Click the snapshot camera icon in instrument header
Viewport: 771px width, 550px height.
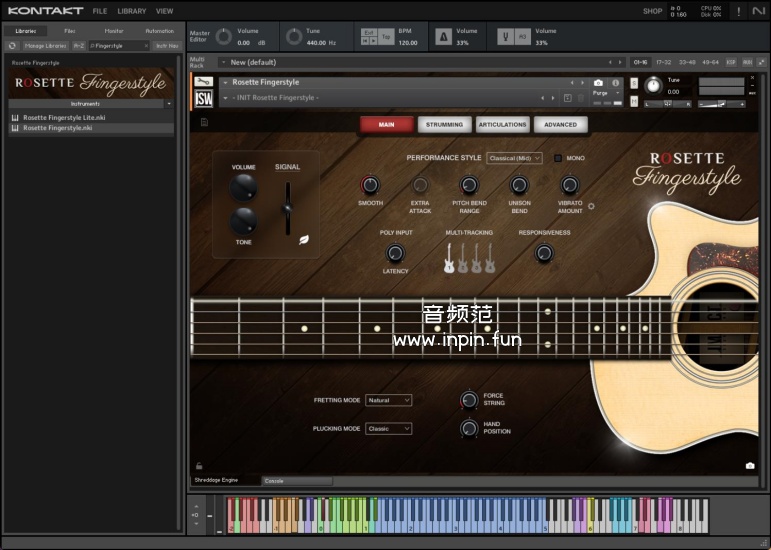(x=598, y=83)
